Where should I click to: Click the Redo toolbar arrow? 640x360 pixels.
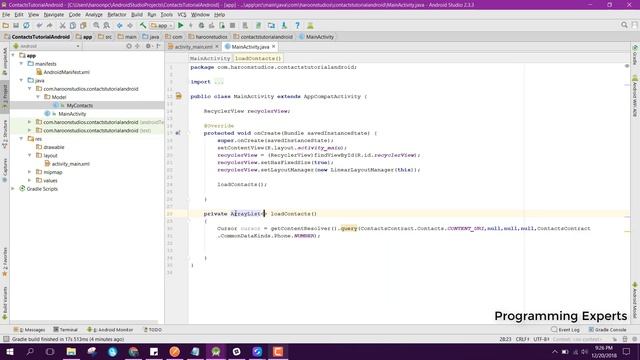point(50,25)
